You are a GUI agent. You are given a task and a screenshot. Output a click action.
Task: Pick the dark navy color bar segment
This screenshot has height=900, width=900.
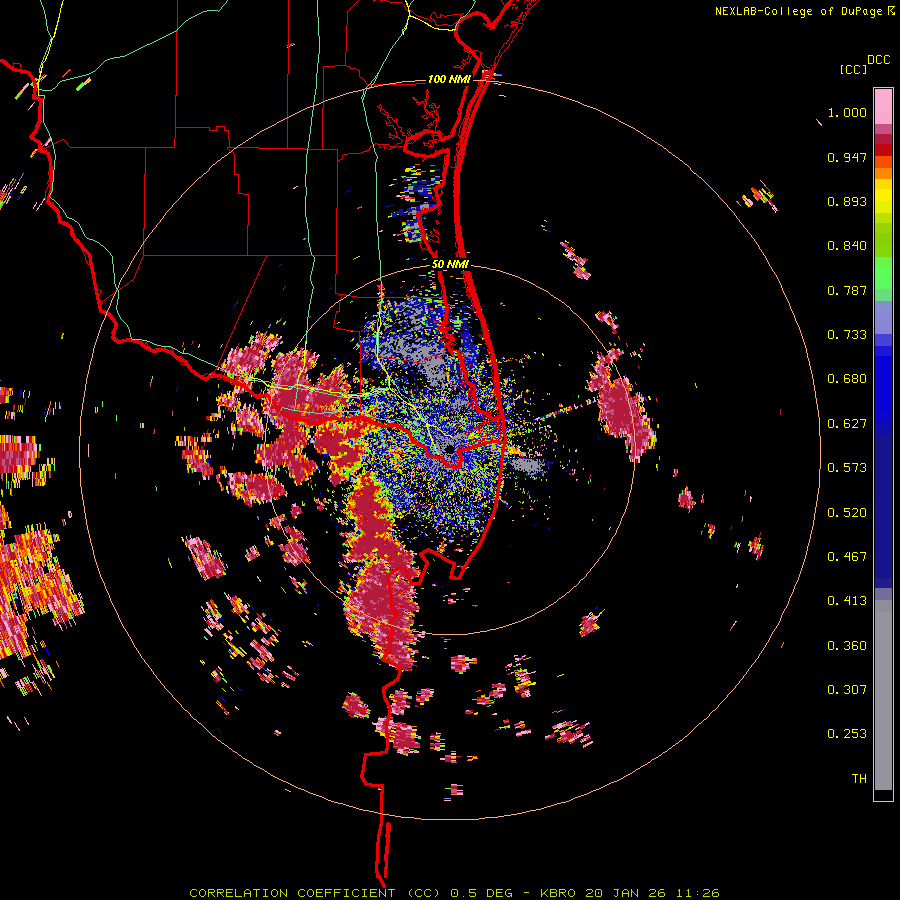click(883, 506)
